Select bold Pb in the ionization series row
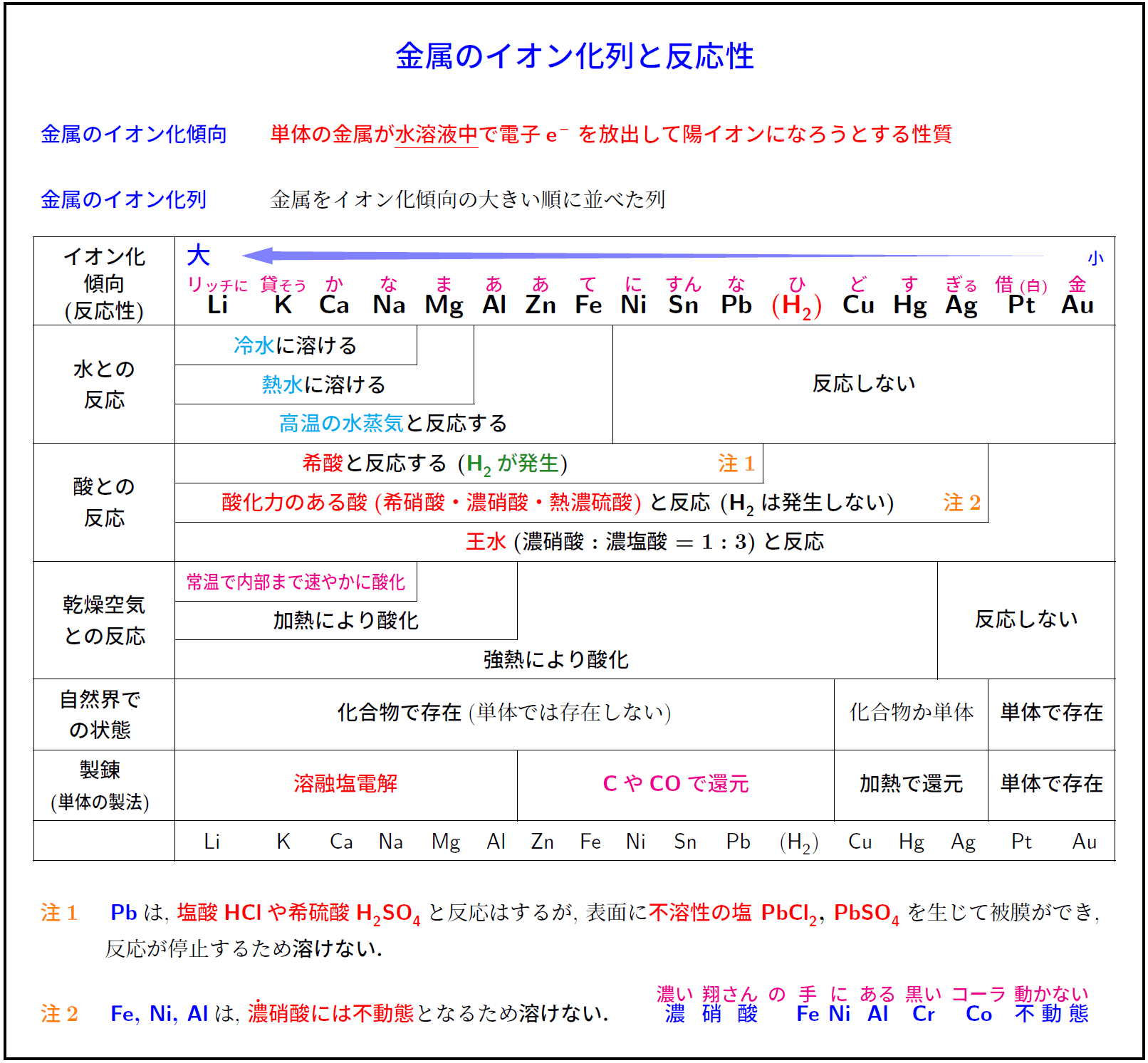Screen dimensions: 1148x1063 [736, 305]
